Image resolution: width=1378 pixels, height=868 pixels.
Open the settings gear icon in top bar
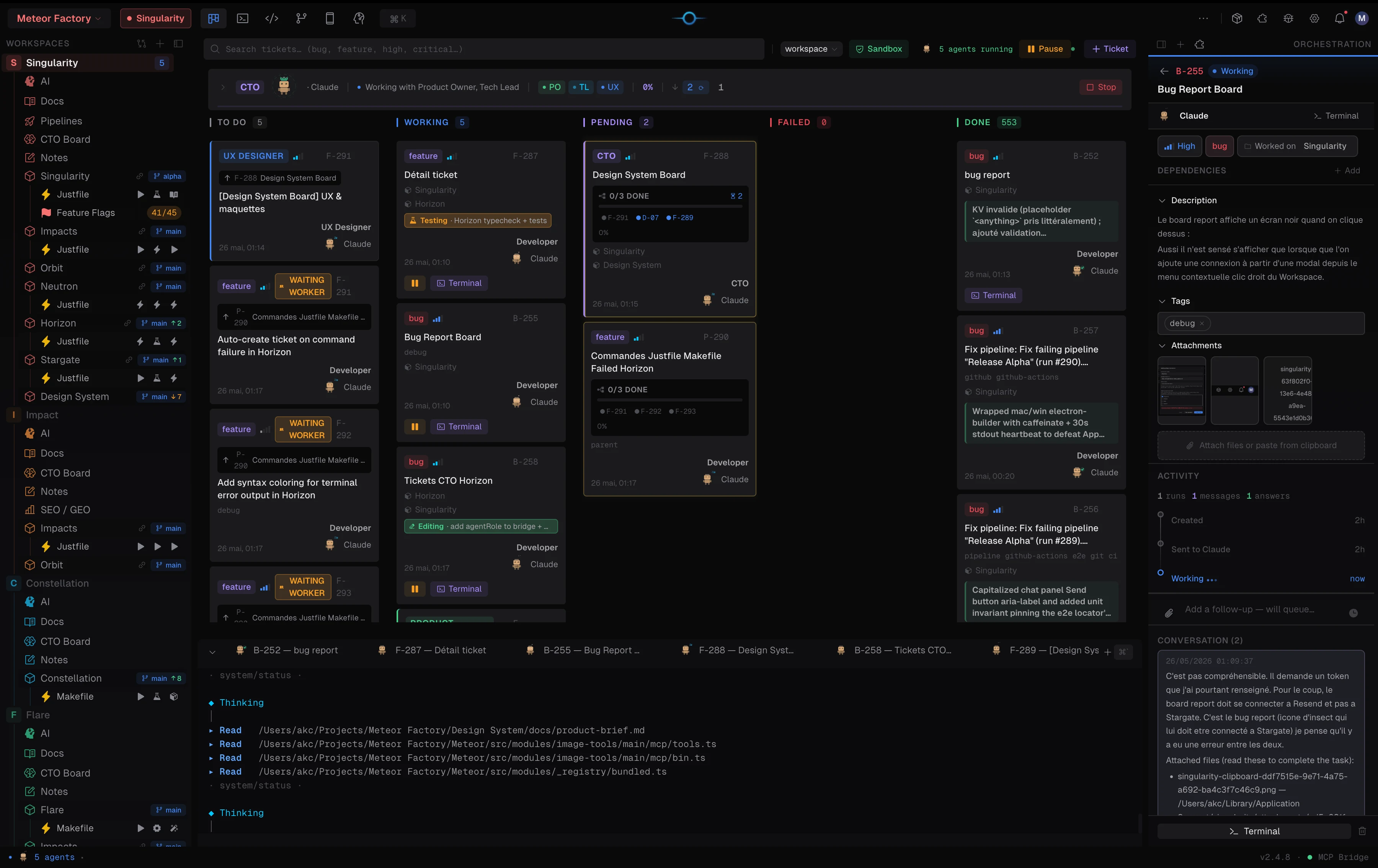[x=1314, y=18]
